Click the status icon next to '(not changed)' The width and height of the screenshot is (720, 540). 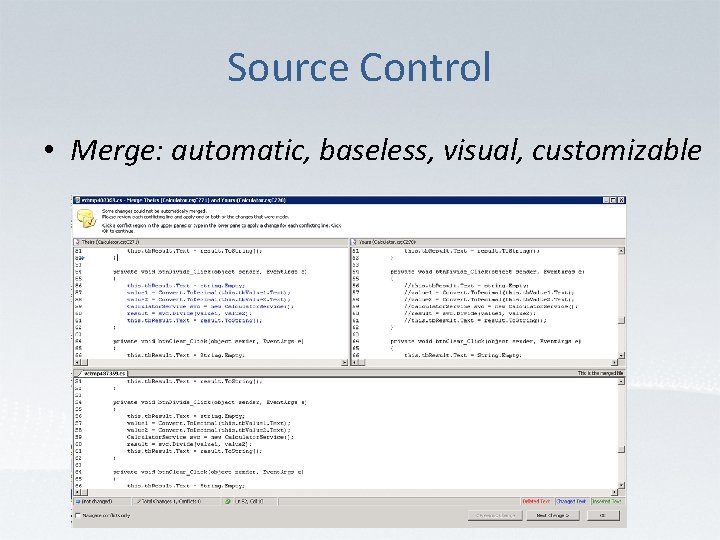(78, 501)
